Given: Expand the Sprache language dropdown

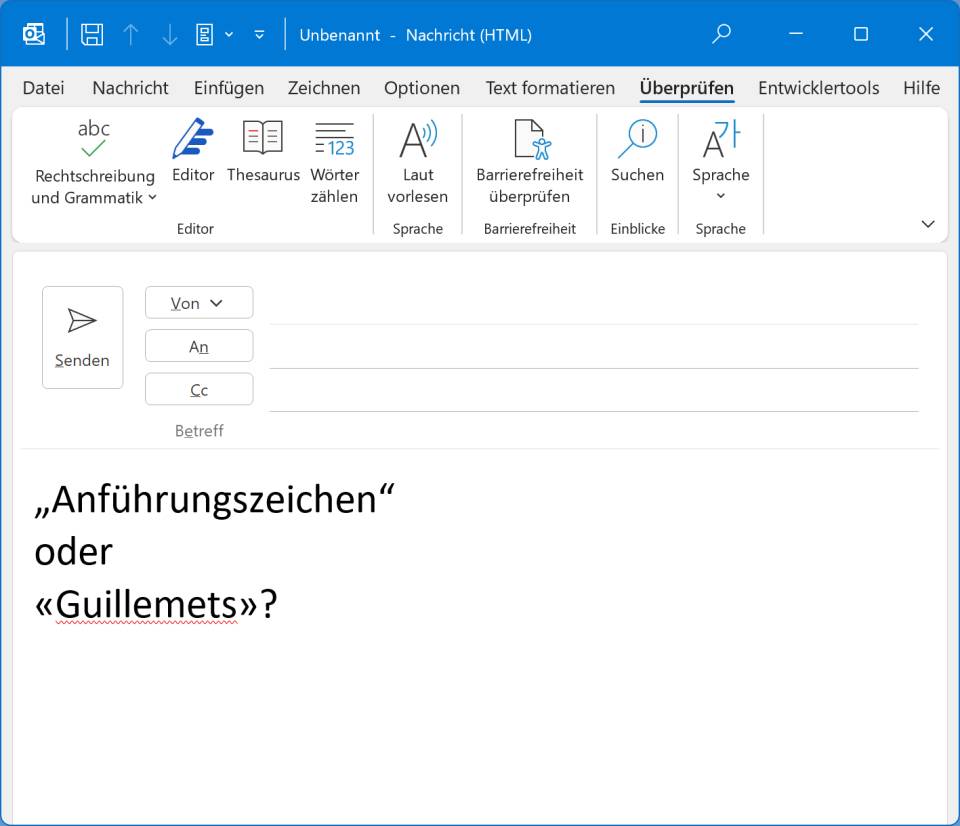Looking at the screenshot, I should pyautogui.click(x=720, y=160).
